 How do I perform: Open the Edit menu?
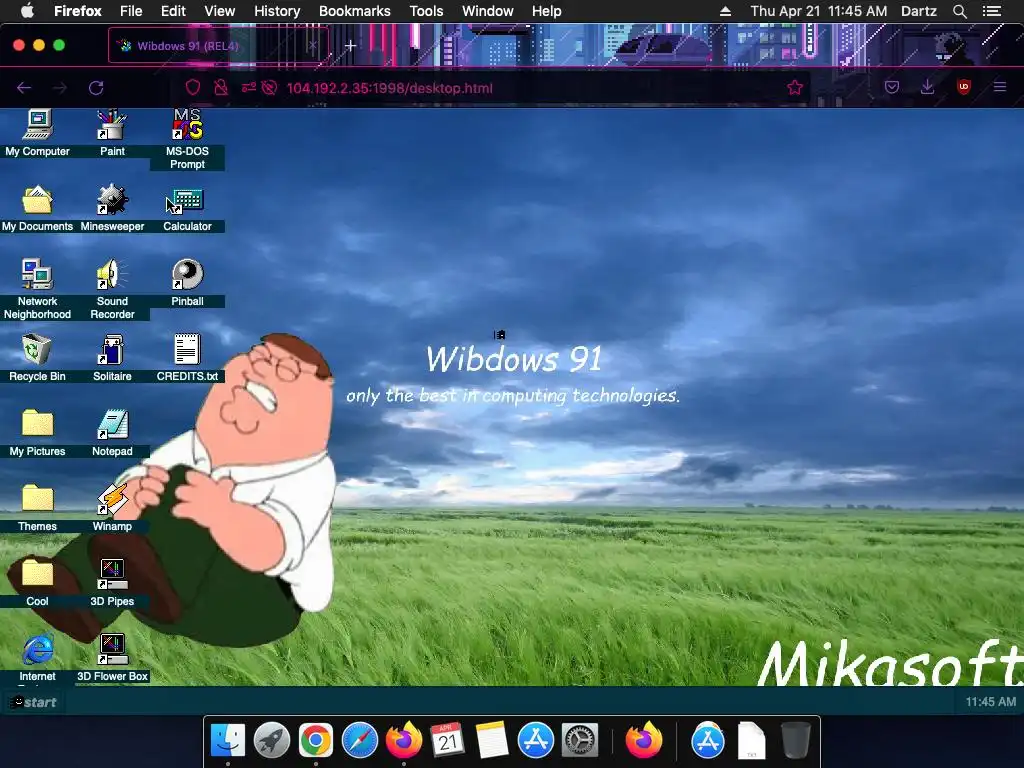pyautogui.click(x=173, y=11)
